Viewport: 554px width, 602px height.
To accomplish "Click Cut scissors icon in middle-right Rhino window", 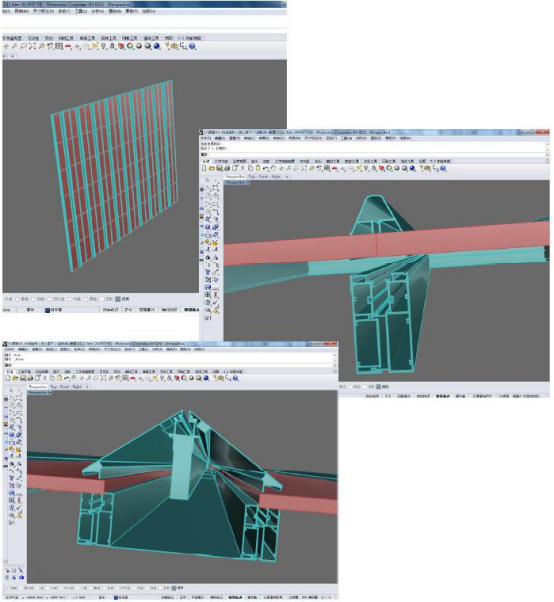I will click(243, 168).
